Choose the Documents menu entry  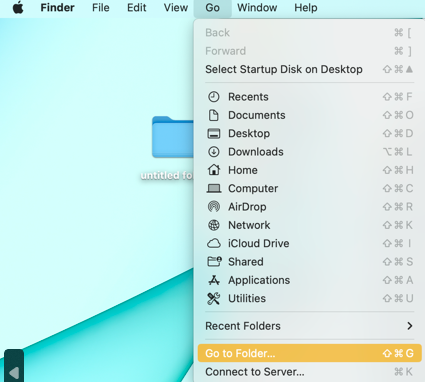[x=309, y=115]
